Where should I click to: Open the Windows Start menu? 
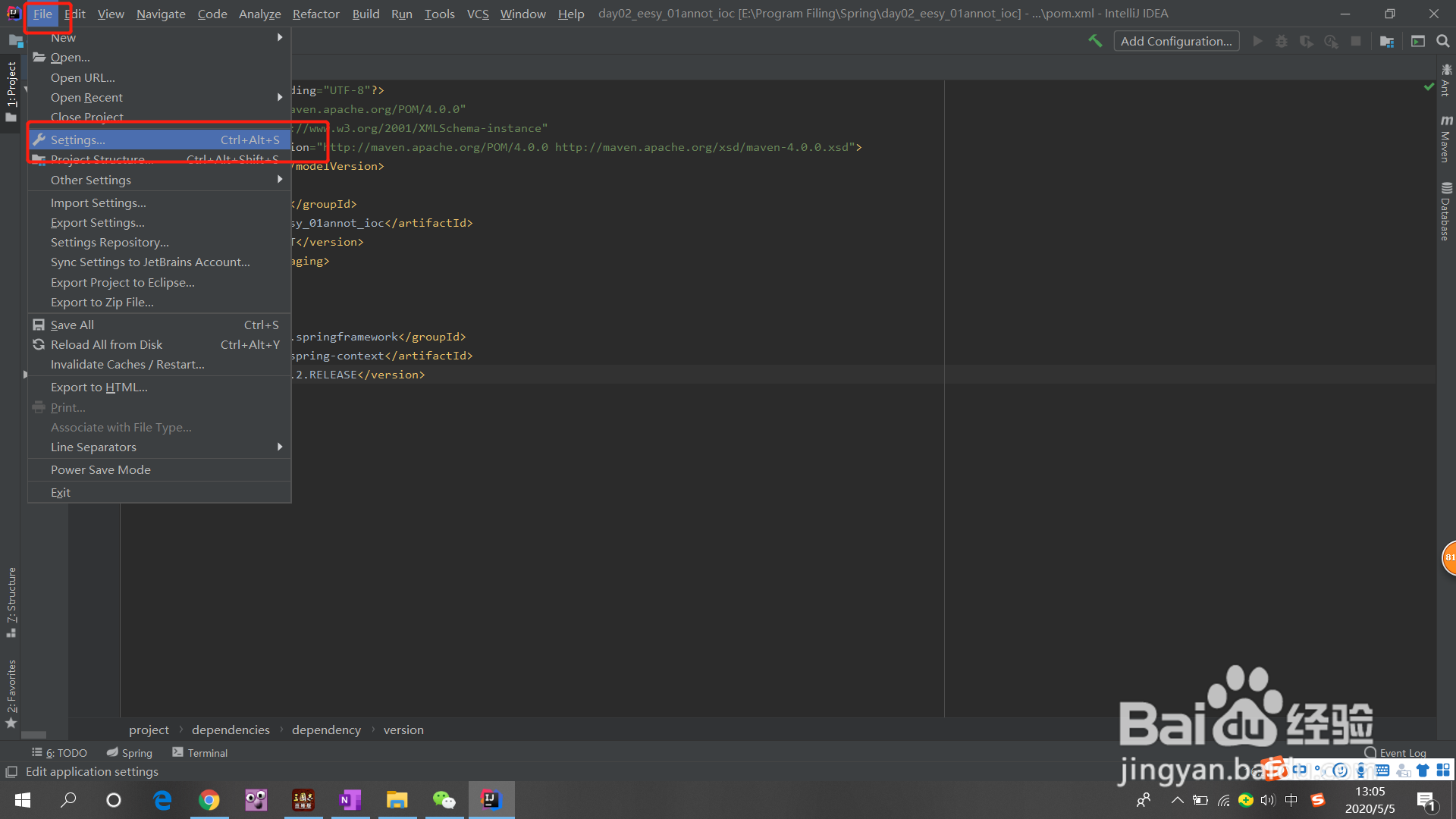coord(23,799)
